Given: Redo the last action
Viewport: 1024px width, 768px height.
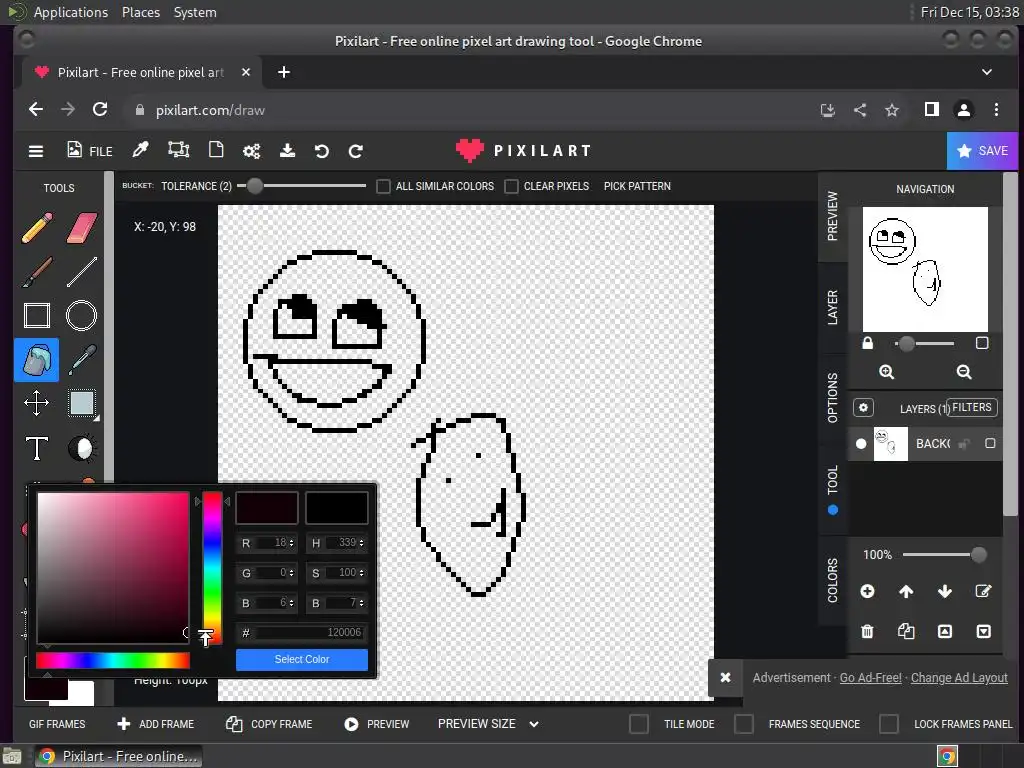Looking at the screenshot, I should point(355,152).
